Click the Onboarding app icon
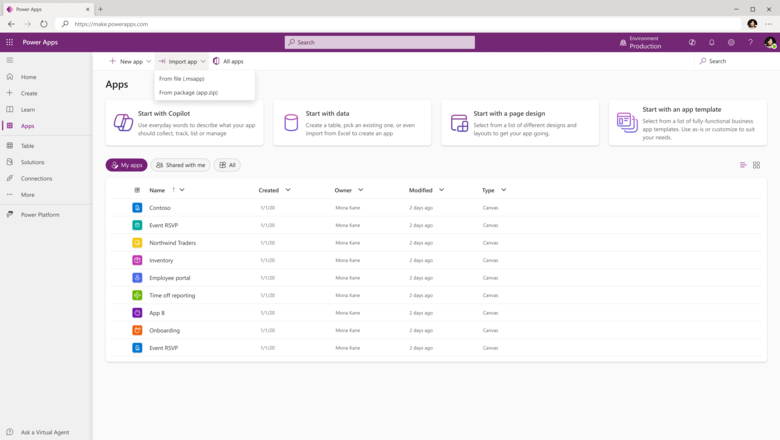The height and width of the screenshot is (440, 780). click(137, 330)
